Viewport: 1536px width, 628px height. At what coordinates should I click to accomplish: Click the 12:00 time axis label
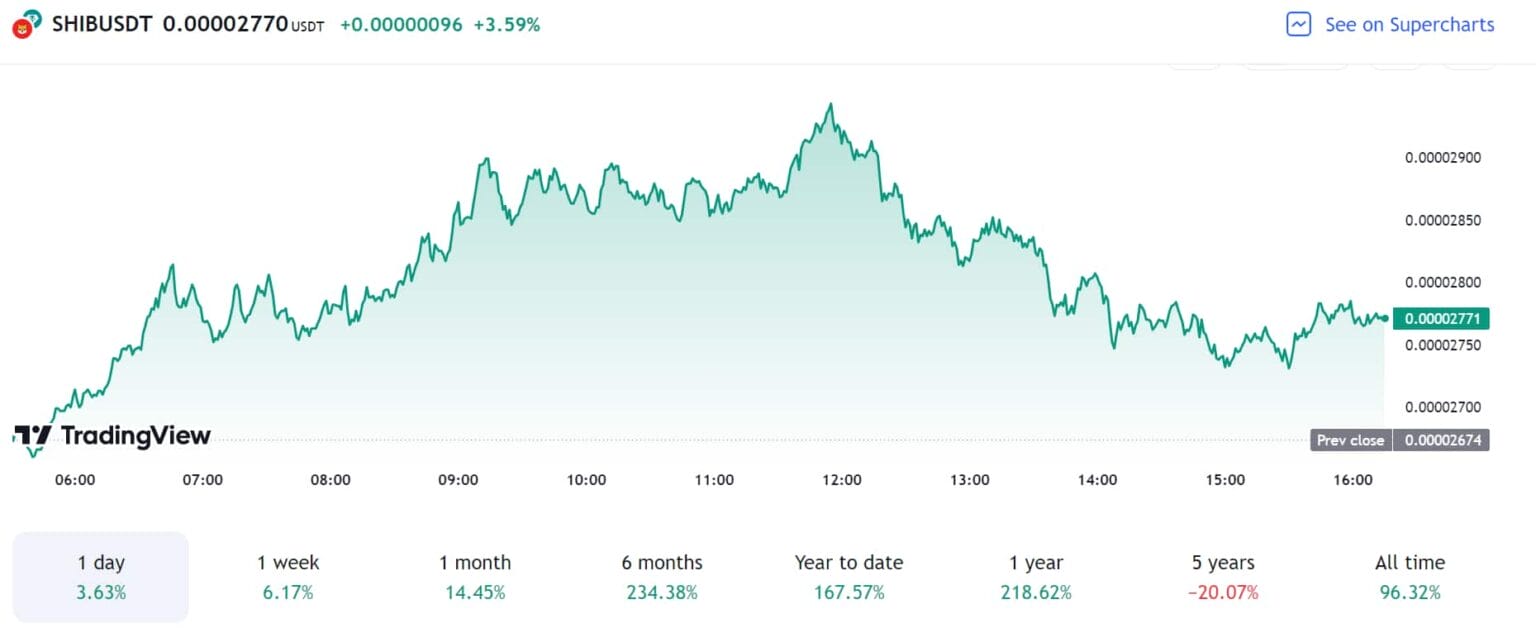[842, 480]
